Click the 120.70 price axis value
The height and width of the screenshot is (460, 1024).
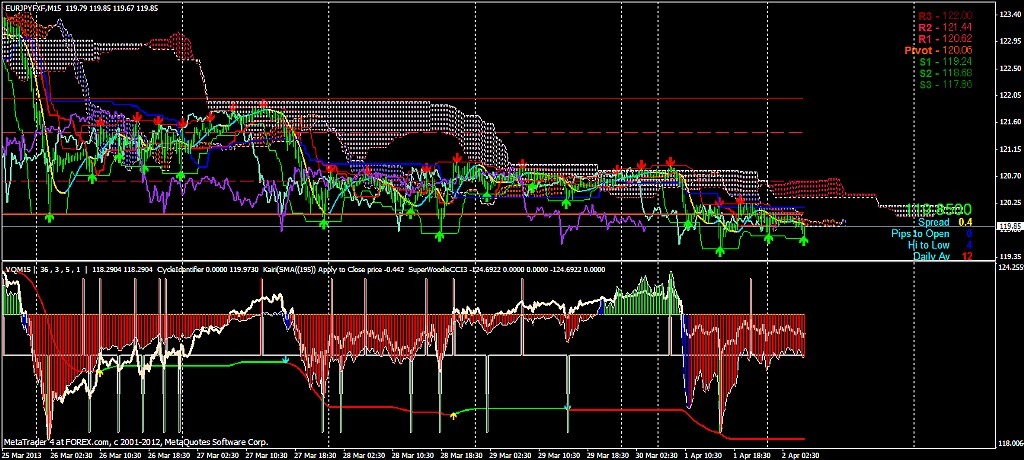pos(1010,175)
